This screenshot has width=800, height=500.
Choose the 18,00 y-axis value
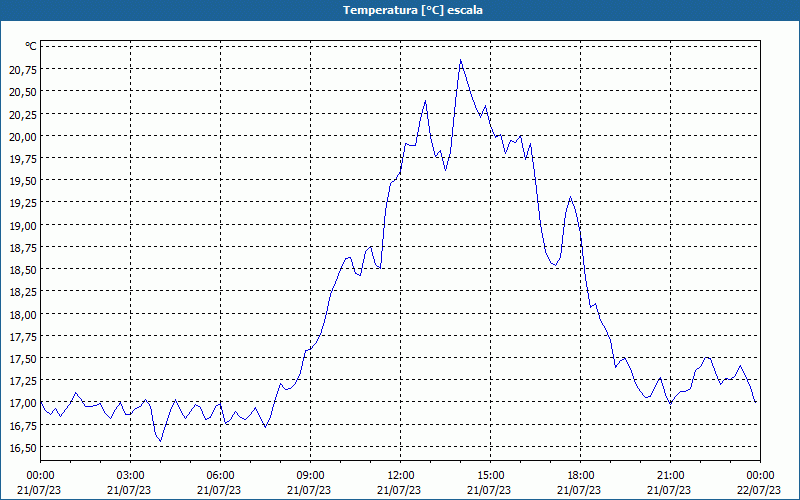click(x=23, y=314)
